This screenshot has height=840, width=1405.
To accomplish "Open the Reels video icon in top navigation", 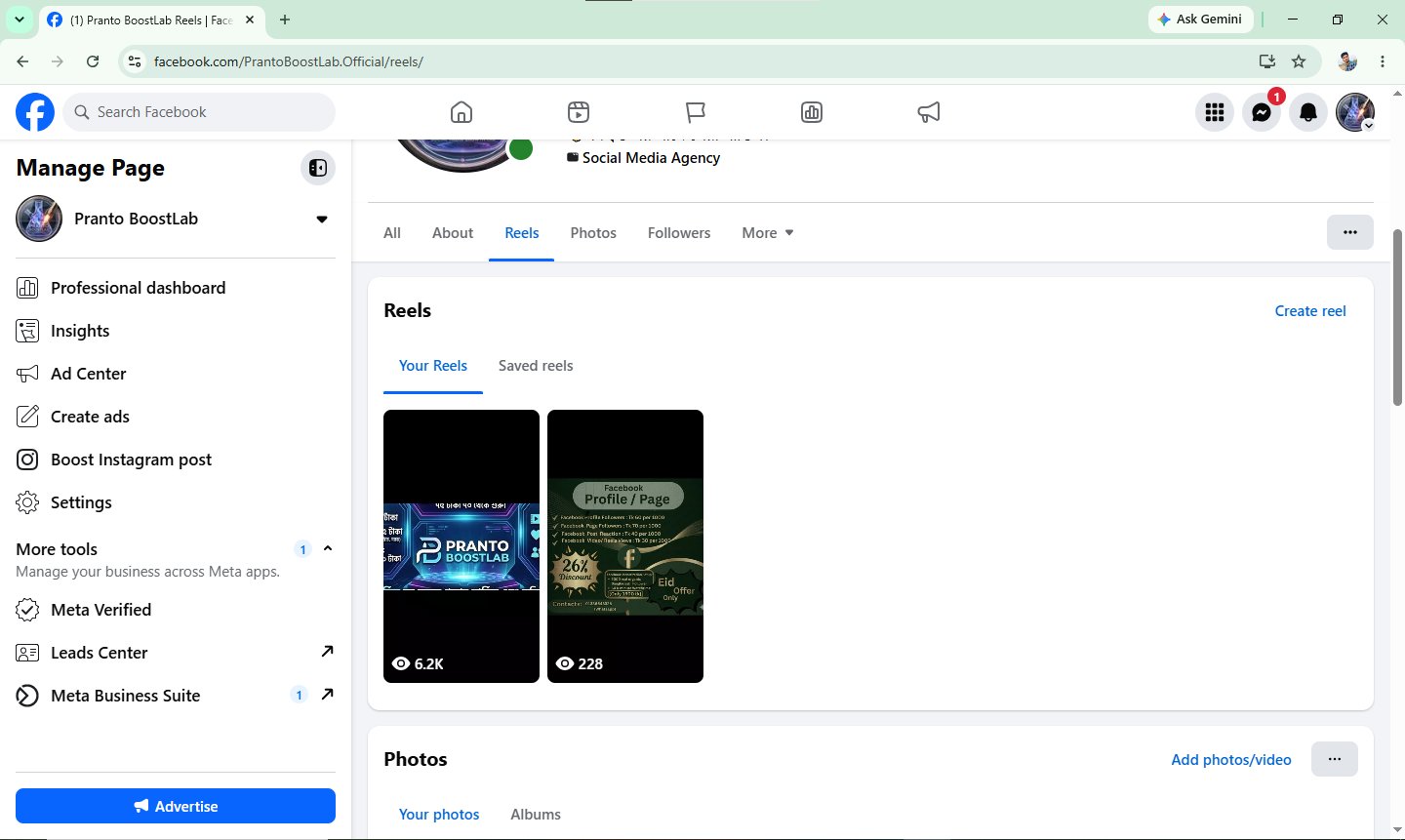I will [579, 112].
